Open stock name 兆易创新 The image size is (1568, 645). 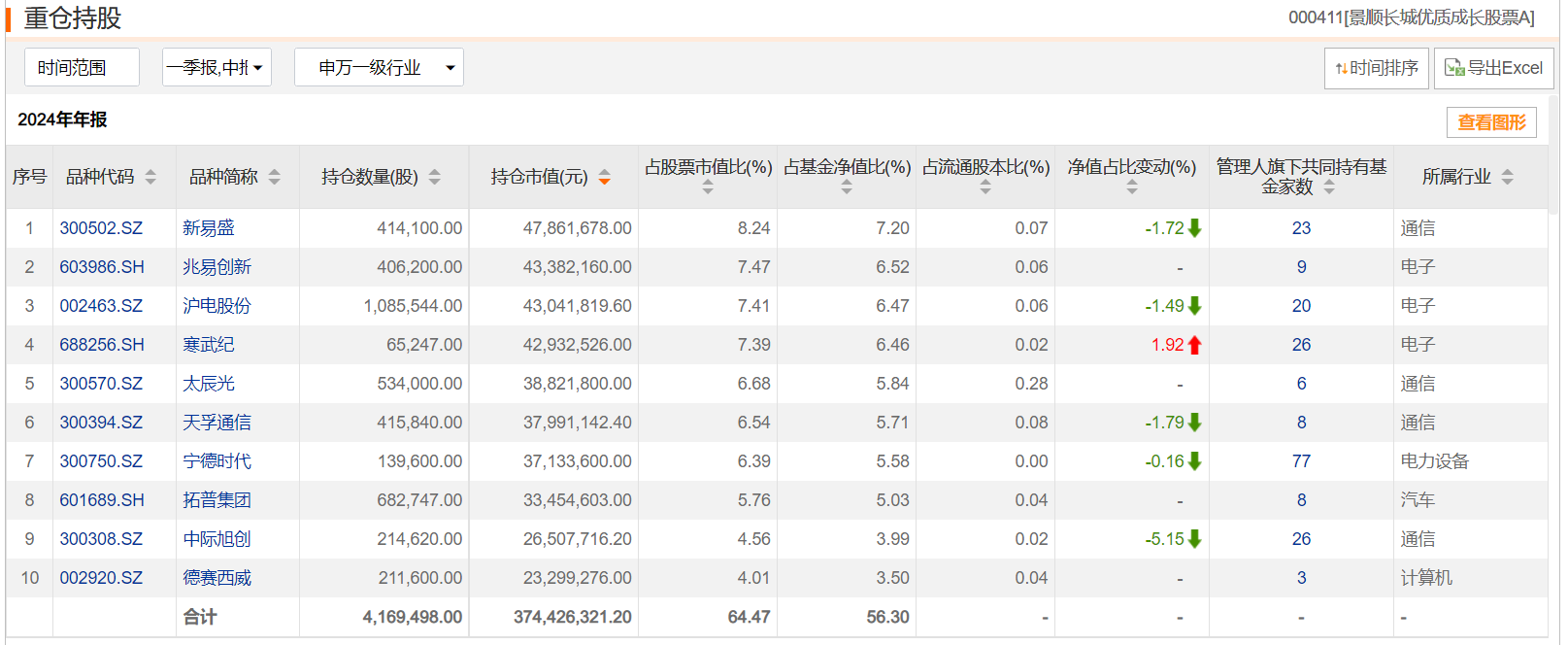pos(217,267)
